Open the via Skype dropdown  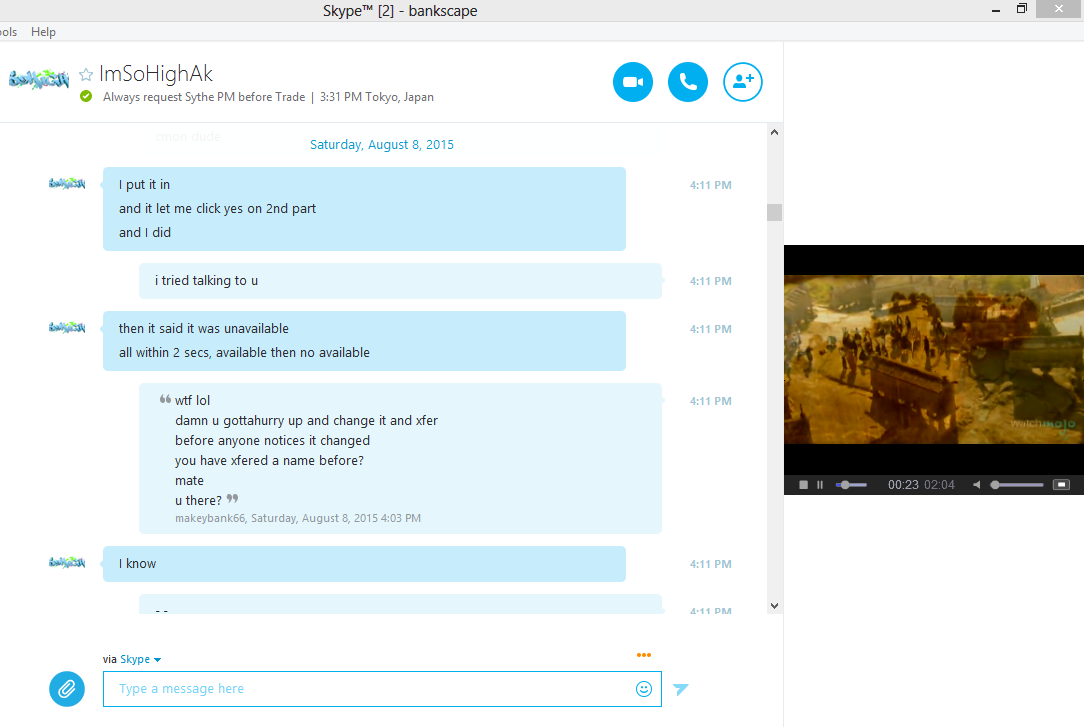click(x=141, y=659)
